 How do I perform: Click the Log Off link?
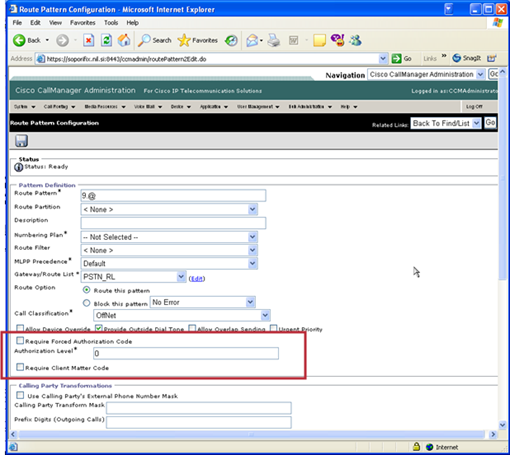[x=474, y=107]
